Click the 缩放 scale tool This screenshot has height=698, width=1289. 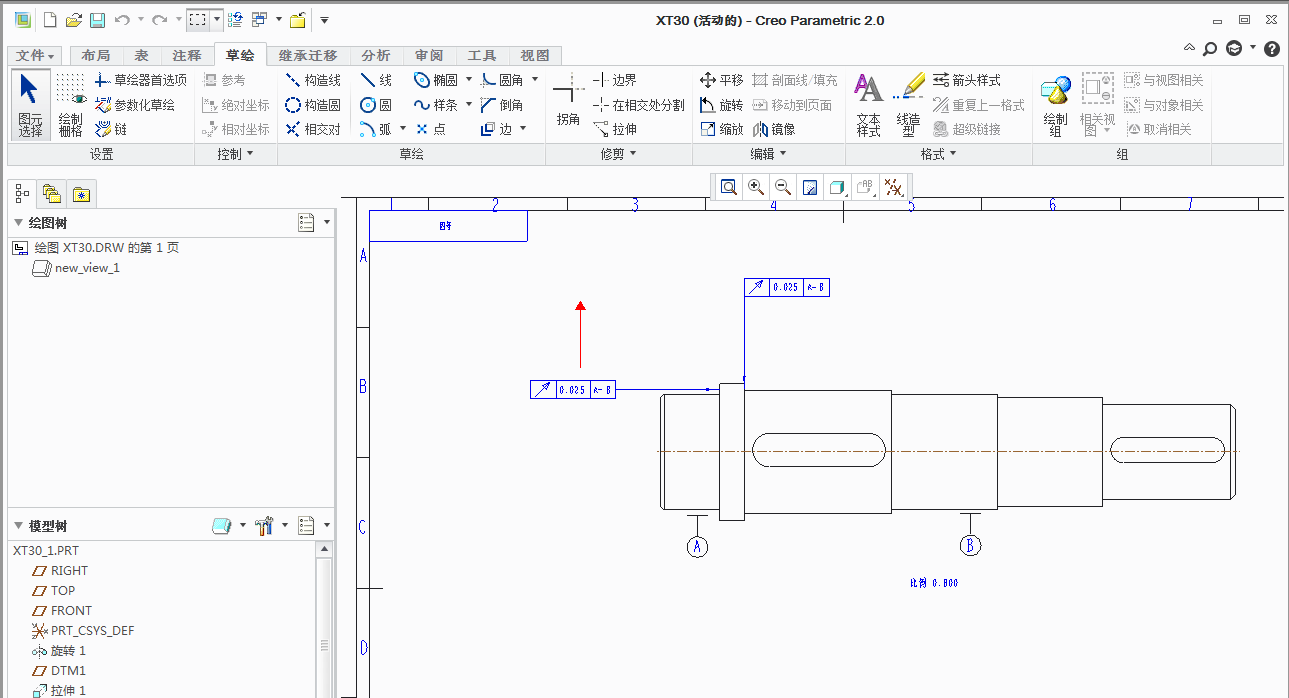[721, 129]
